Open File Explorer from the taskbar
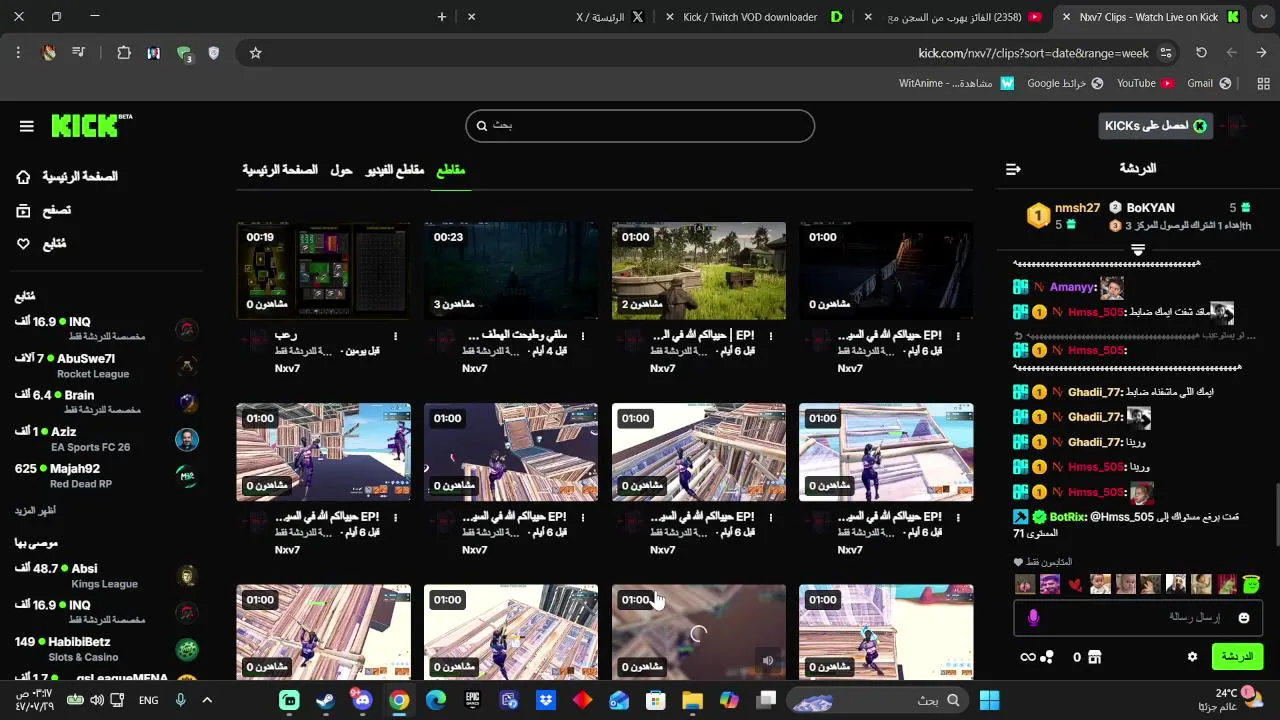 [692, 700]
